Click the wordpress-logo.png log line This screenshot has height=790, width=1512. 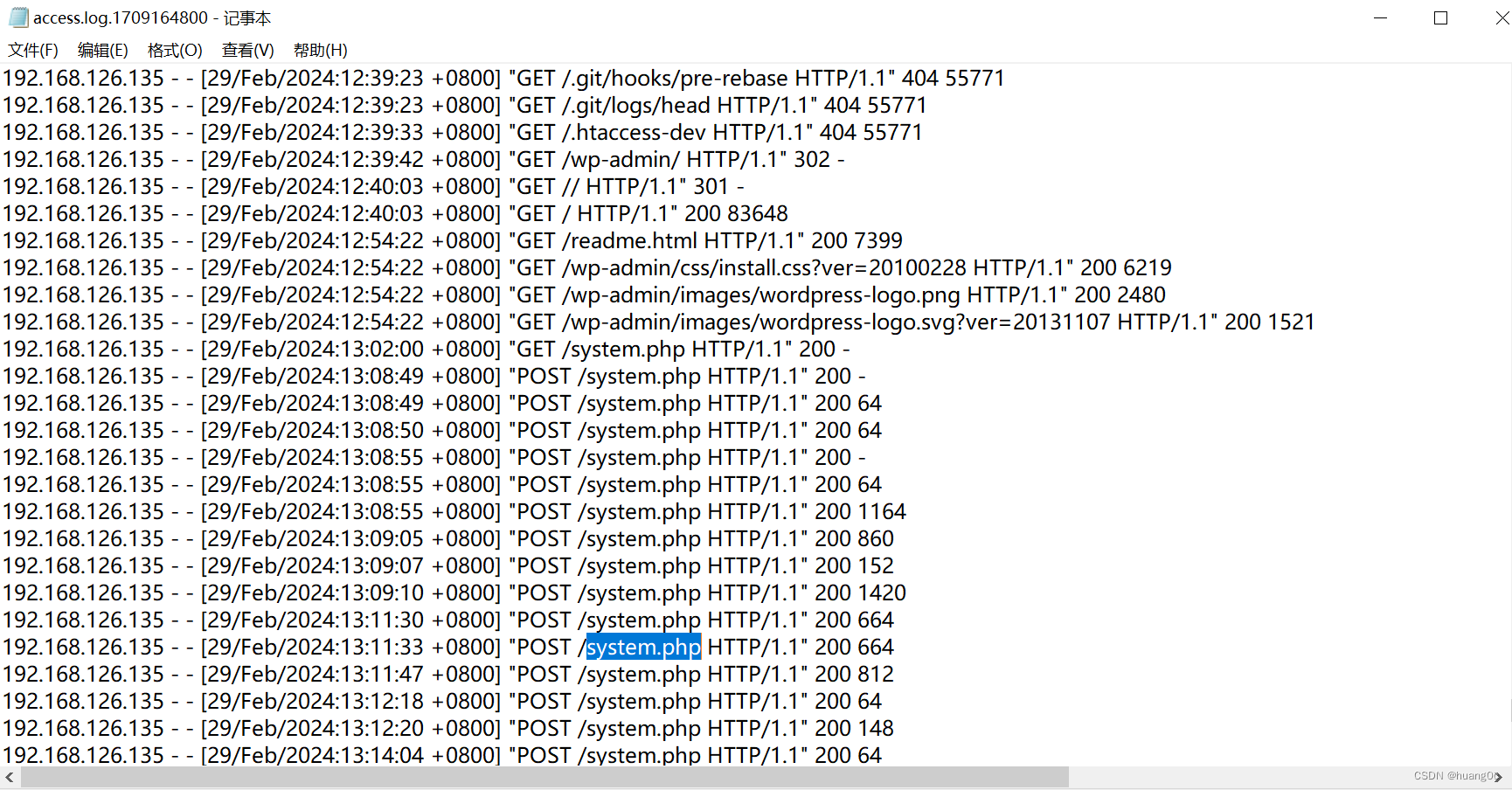(x=584, y=295)
